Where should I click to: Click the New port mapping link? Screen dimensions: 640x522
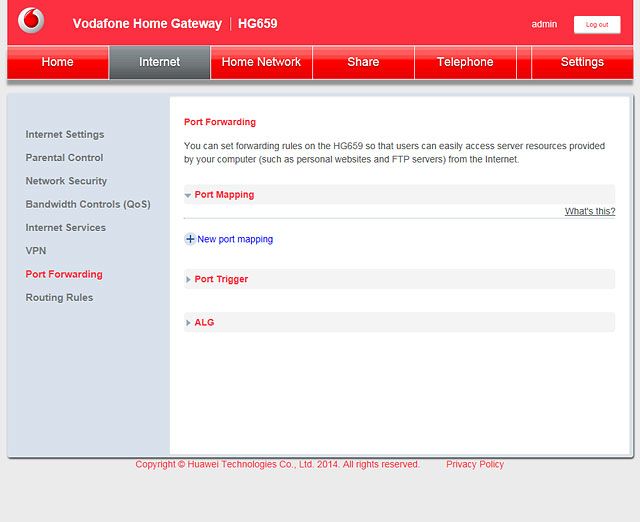tap(235, 239)
